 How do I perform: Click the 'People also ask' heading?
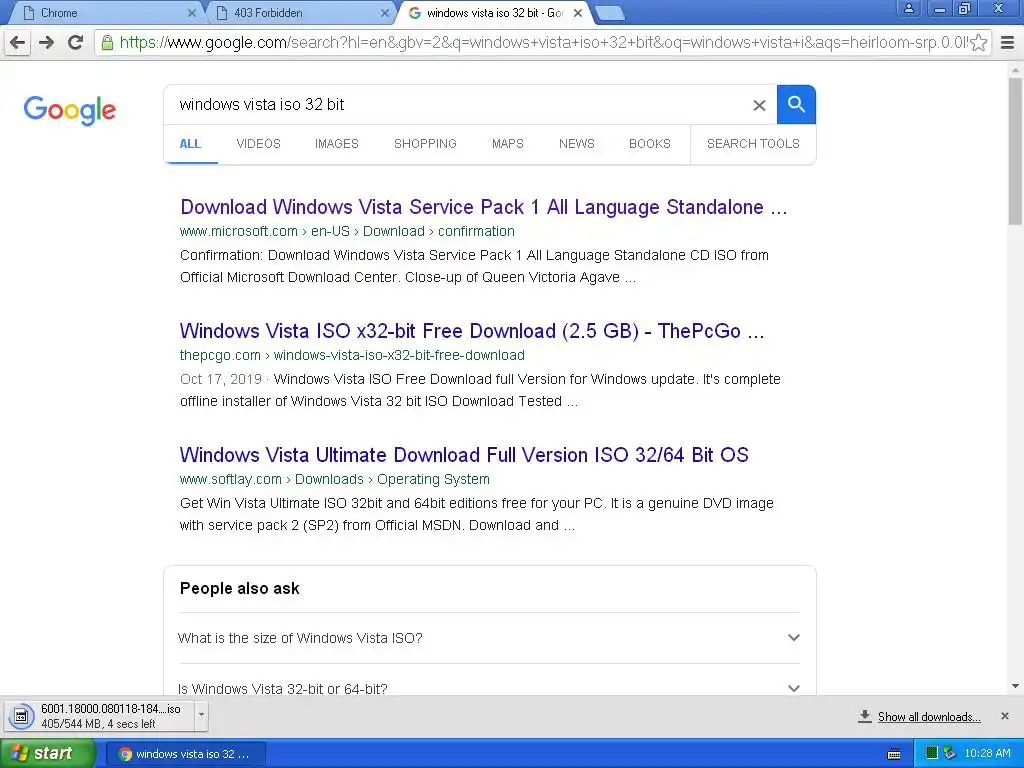(x=240, y=588)
